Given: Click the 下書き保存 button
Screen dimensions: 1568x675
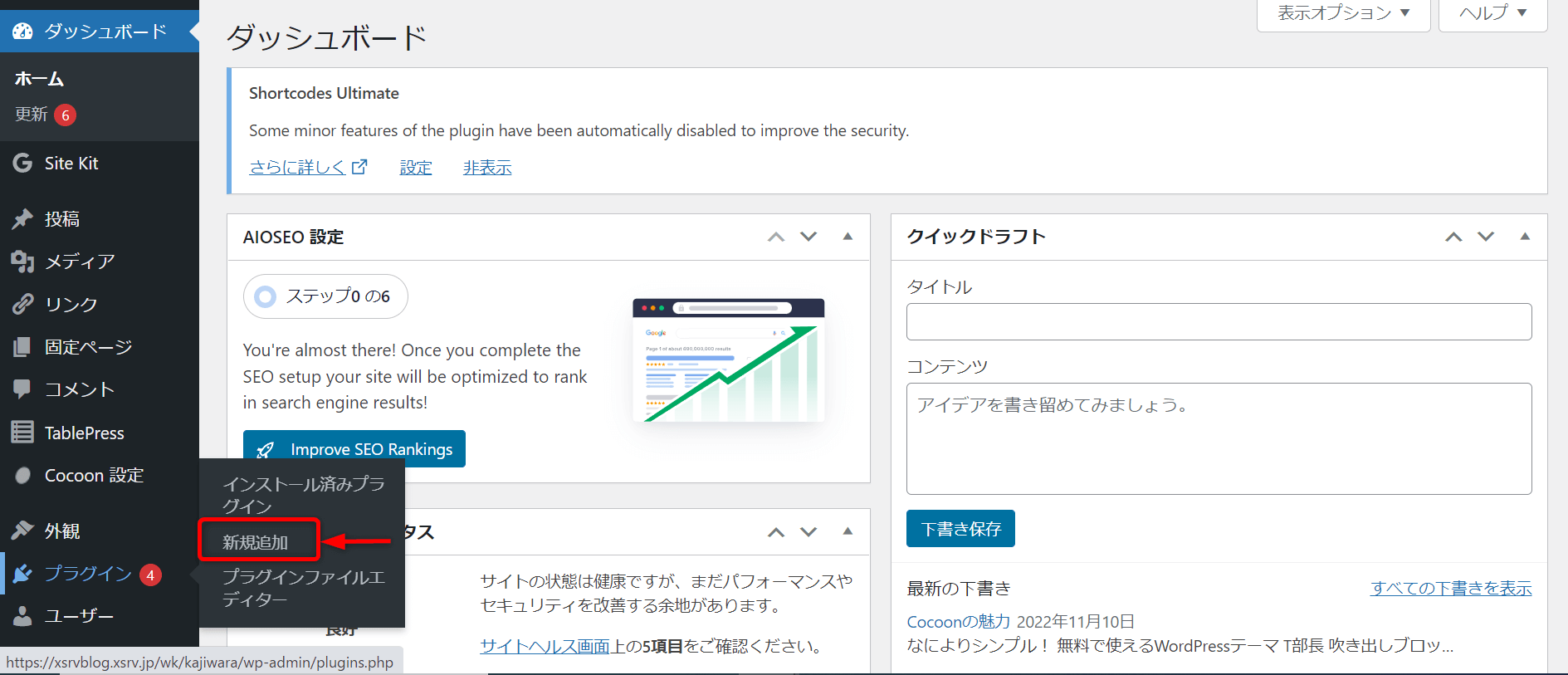Looking at the screenshot, I should pyautogui.click(x=960, y=529).
